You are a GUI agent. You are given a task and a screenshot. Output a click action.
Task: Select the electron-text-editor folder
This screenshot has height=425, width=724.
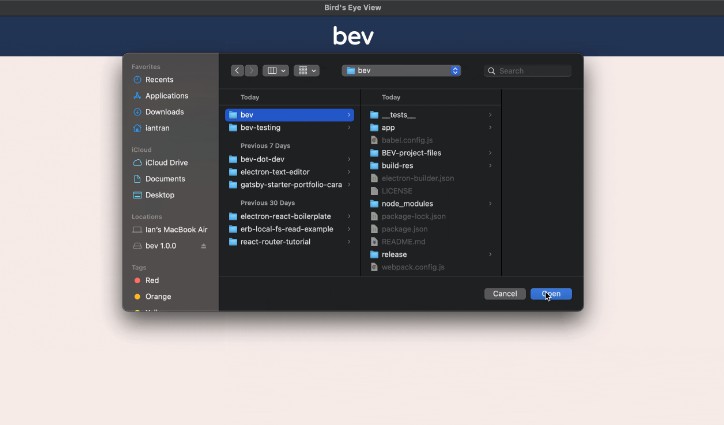coord(290,172)
